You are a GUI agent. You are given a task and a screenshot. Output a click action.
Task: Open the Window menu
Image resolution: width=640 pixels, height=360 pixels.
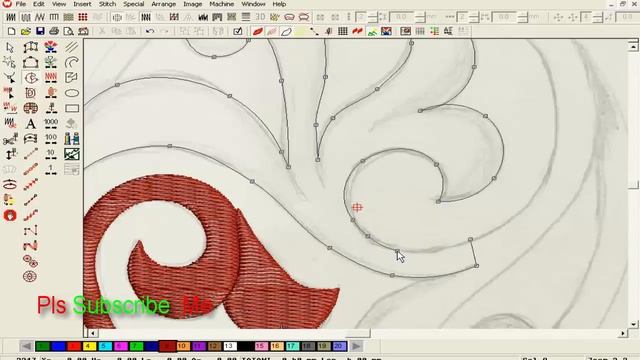coord(253,4)
